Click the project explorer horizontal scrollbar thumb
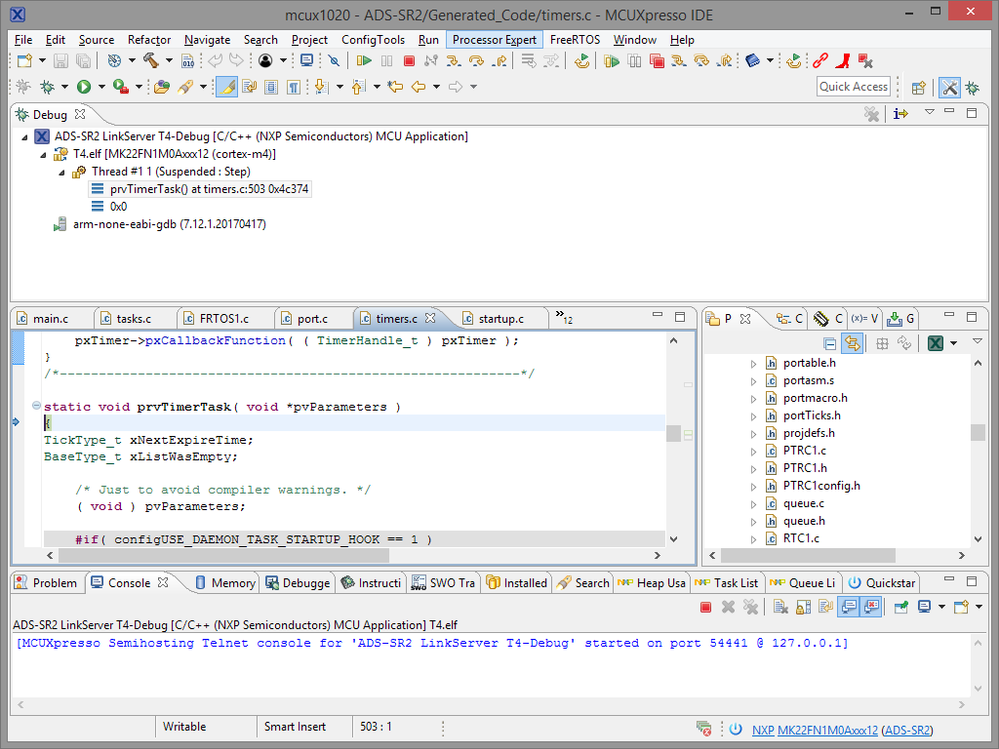The image size is (999, 749). (807, 555)
